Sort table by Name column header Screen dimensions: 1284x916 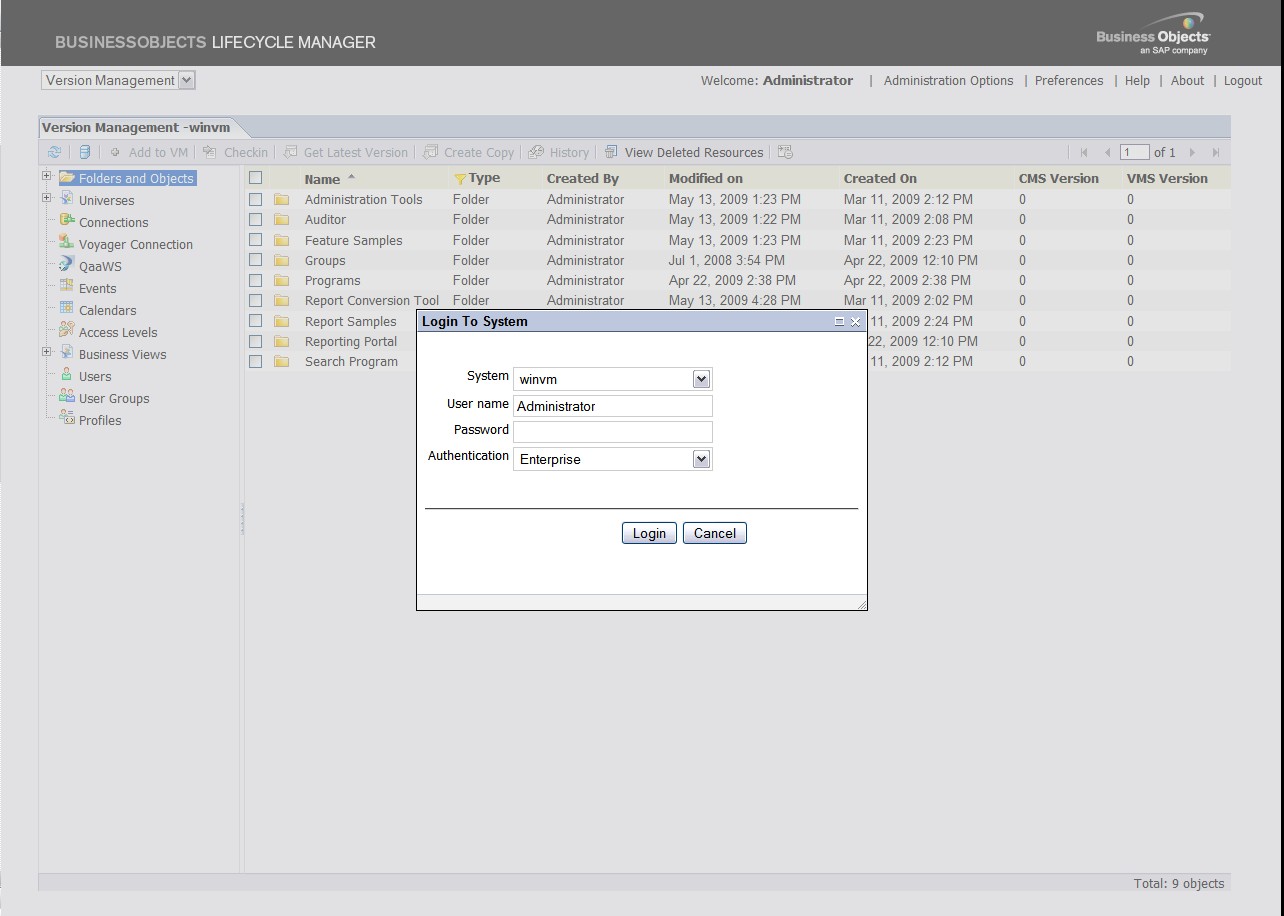(x=322, y=179)
